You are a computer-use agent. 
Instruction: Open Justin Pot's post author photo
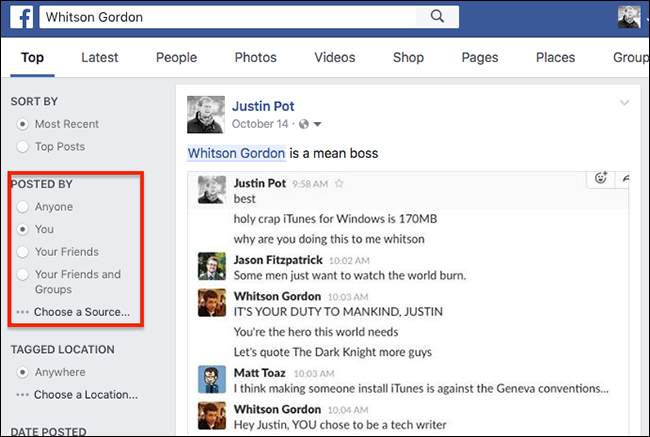pos(206,114)
